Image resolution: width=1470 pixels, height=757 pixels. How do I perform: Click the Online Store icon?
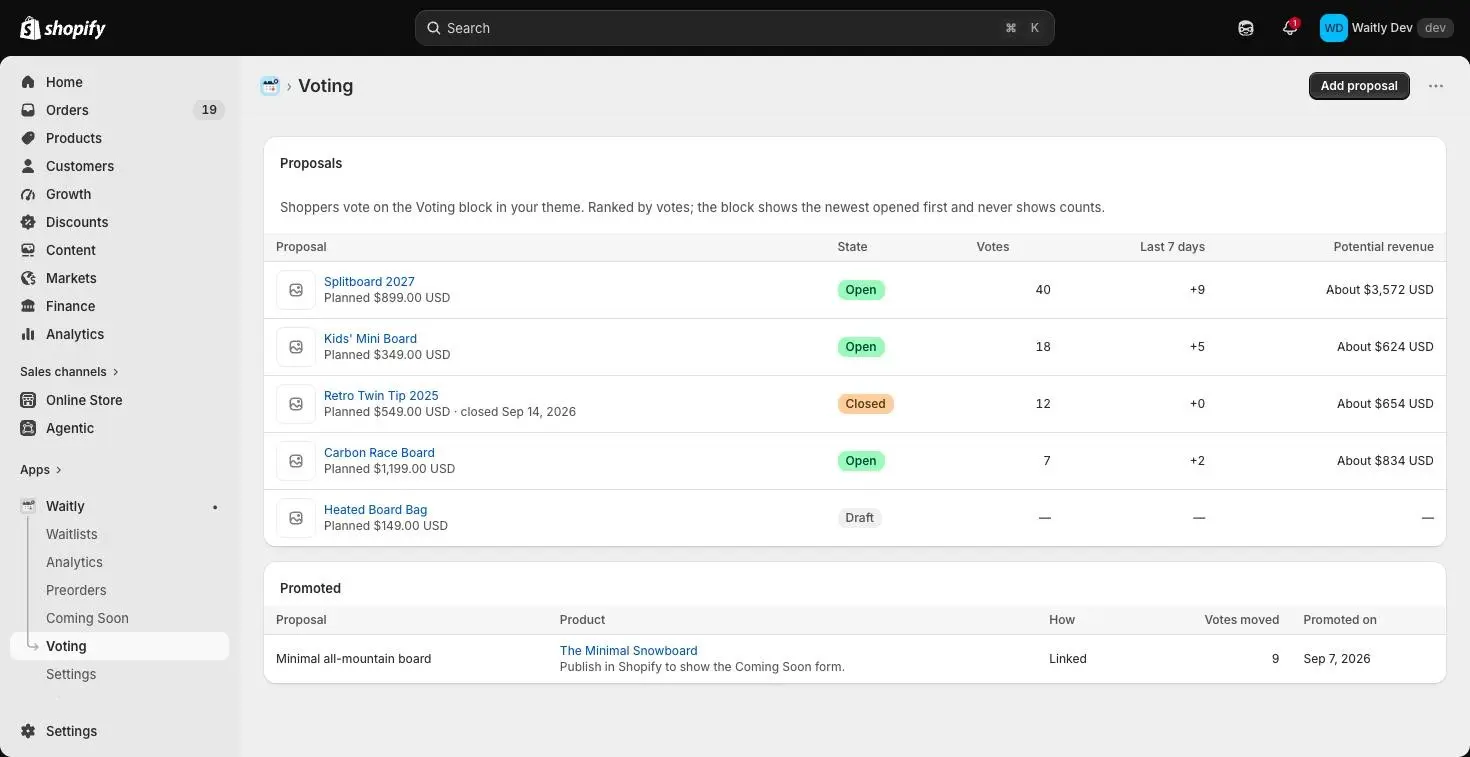[x=28, y=400]
